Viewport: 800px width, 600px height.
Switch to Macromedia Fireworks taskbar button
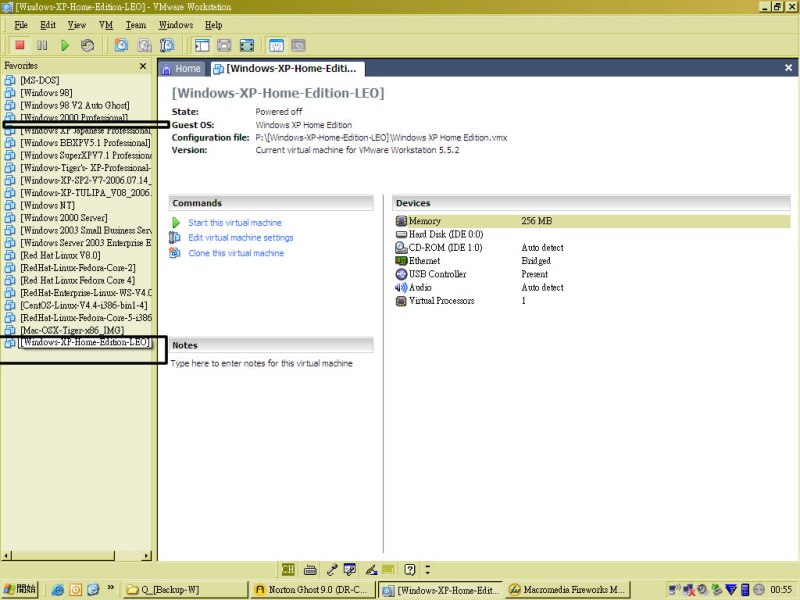[x=568, y=590]
